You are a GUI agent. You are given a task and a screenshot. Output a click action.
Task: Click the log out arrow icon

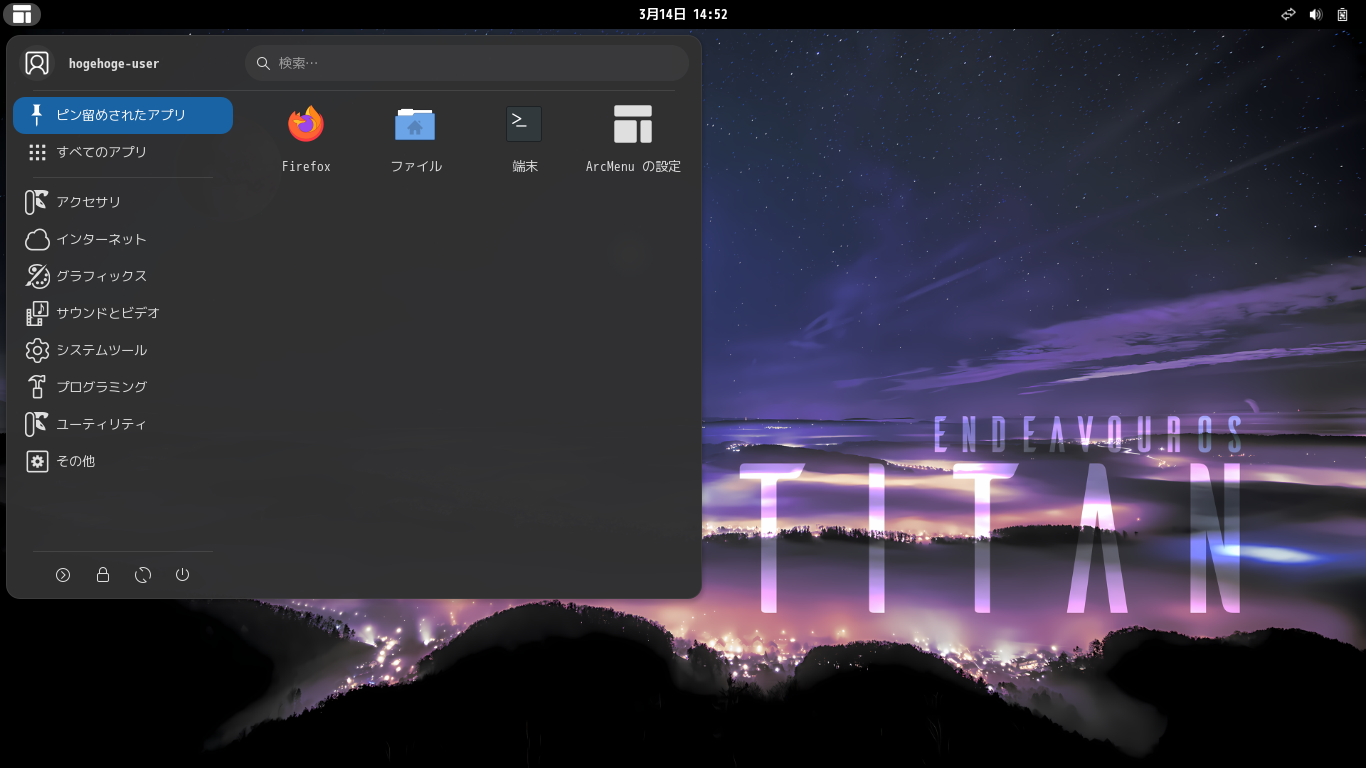63,575
